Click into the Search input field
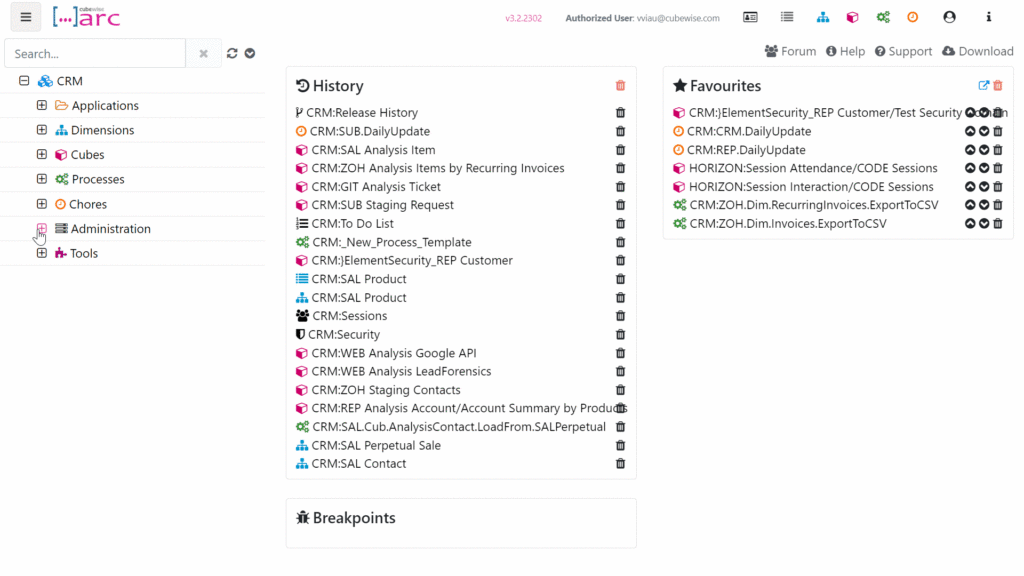This screenshot has width=1024, height=576. click(95, 53)
